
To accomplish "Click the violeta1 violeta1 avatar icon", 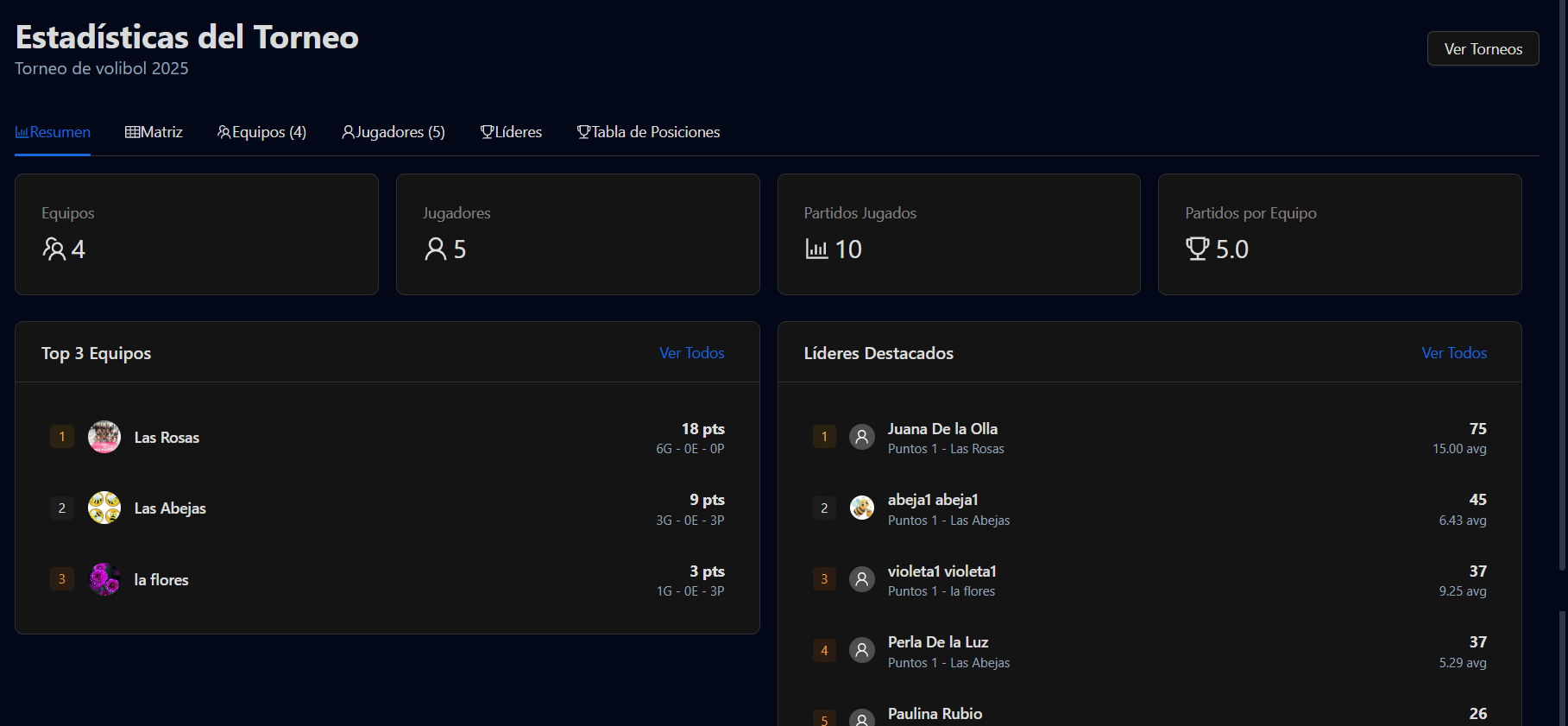I will [861, 579].
